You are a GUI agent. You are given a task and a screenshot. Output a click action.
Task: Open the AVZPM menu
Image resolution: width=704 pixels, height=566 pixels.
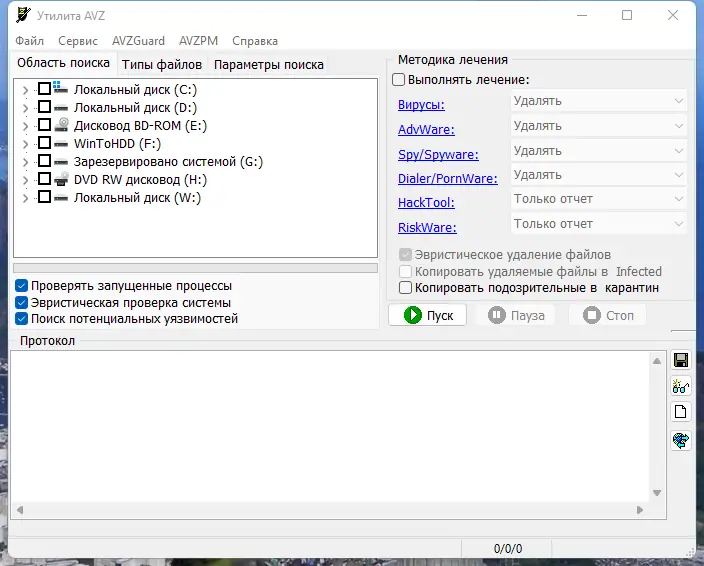[x=198, y=41]
